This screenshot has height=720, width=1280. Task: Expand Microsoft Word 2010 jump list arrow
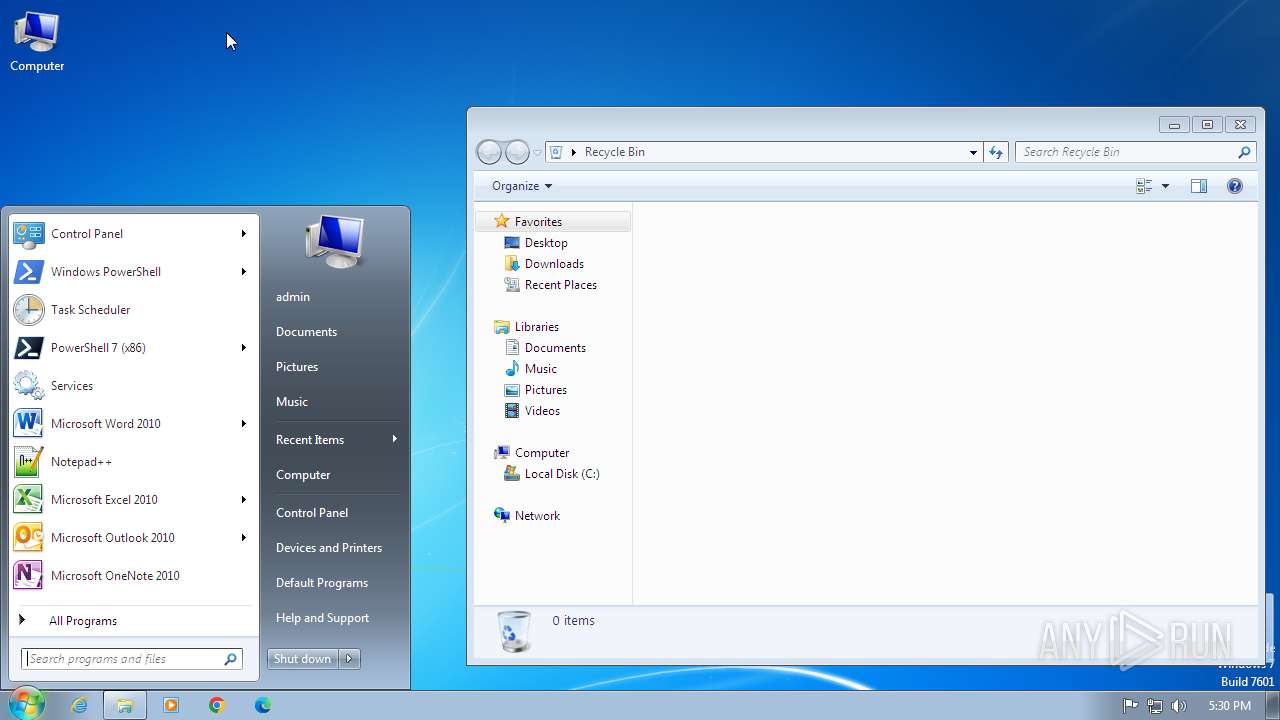[243, 424]
